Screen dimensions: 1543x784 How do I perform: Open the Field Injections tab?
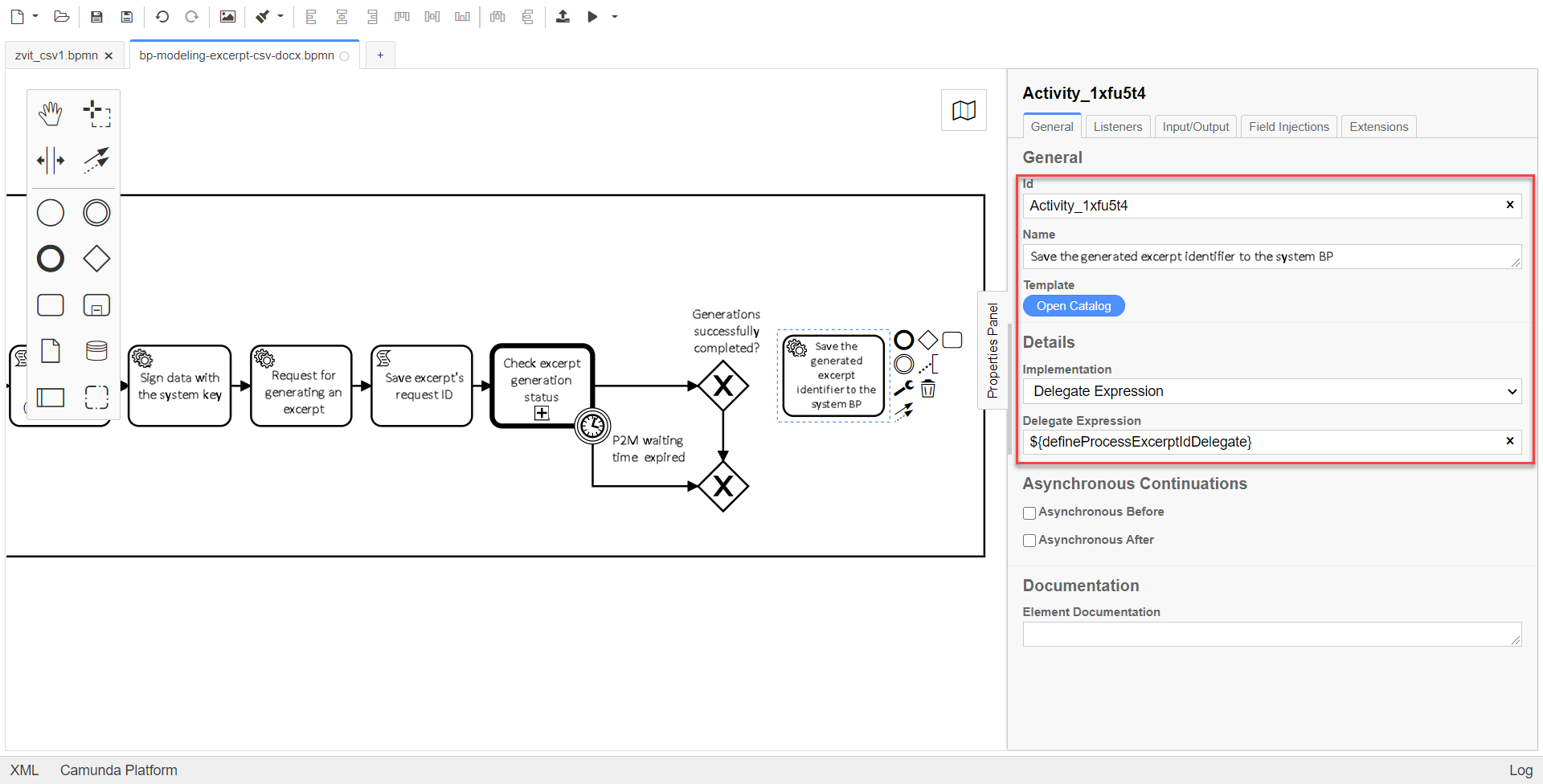point(1289,126)
